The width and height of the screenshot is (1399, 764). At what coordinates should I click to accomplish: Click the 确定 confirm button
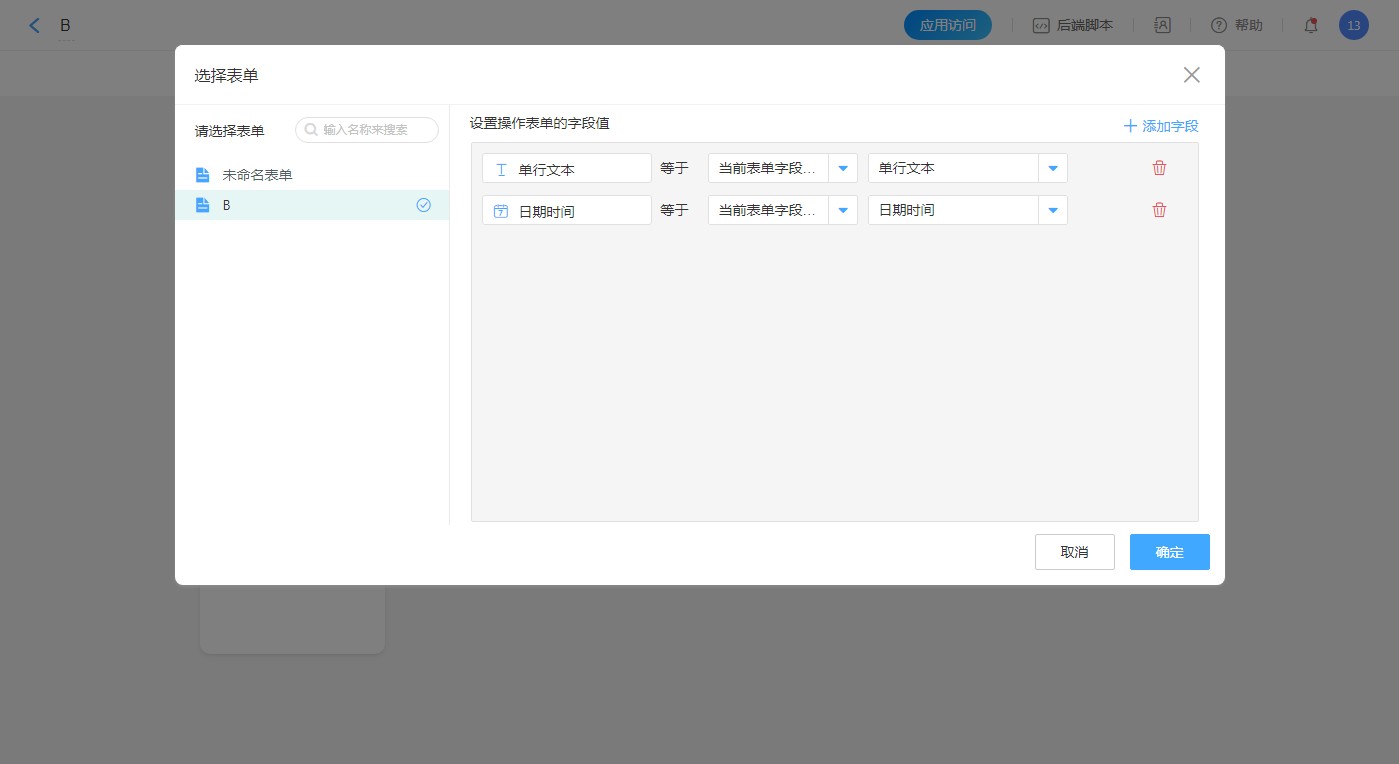[1169, 552]
